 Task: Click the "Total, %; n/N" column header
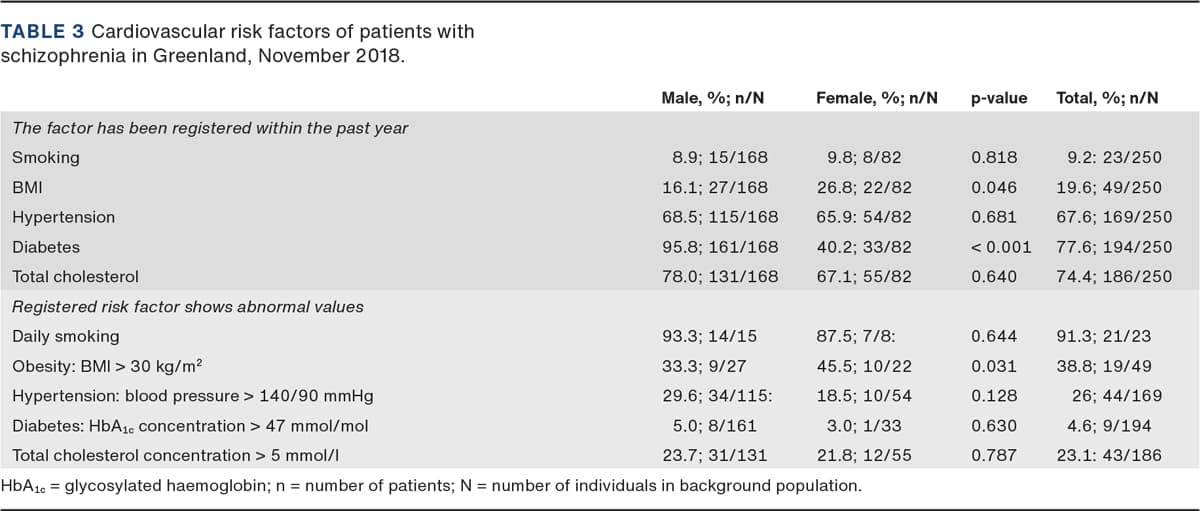(x=1107, y=98)
